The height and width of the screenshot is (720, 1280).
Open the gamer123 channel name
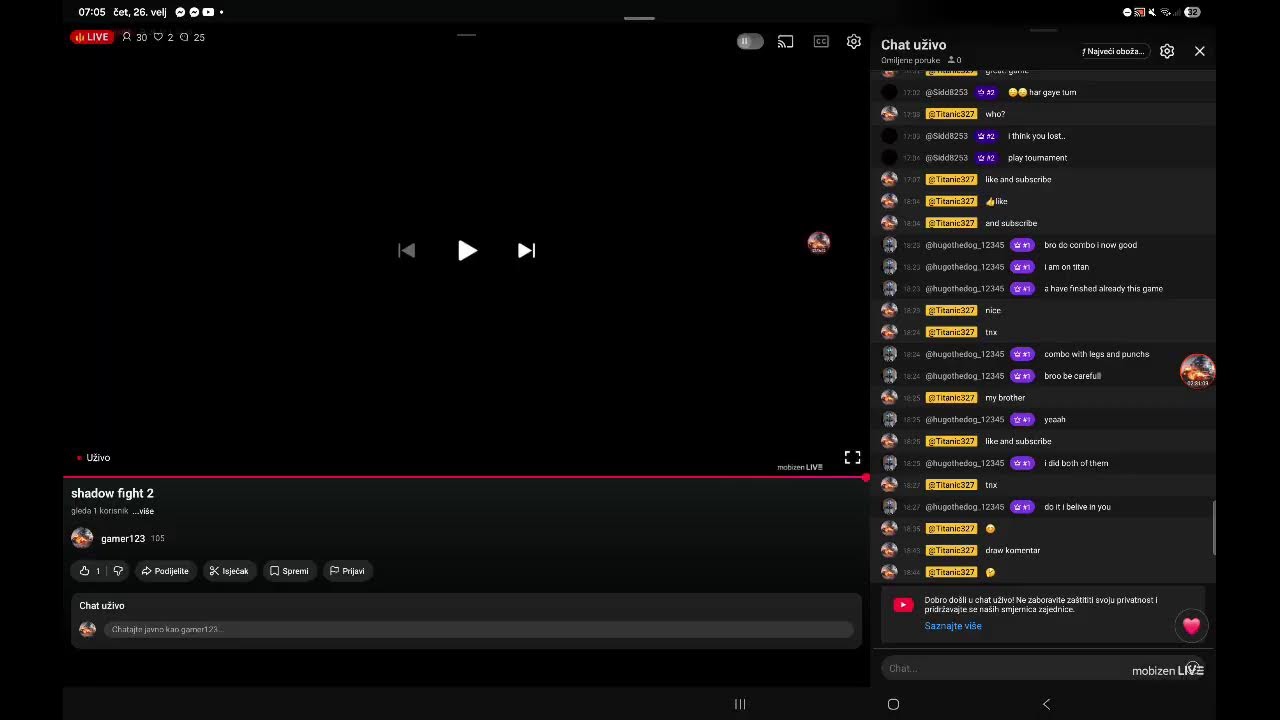pyautogui.click(x=123, y=539)
